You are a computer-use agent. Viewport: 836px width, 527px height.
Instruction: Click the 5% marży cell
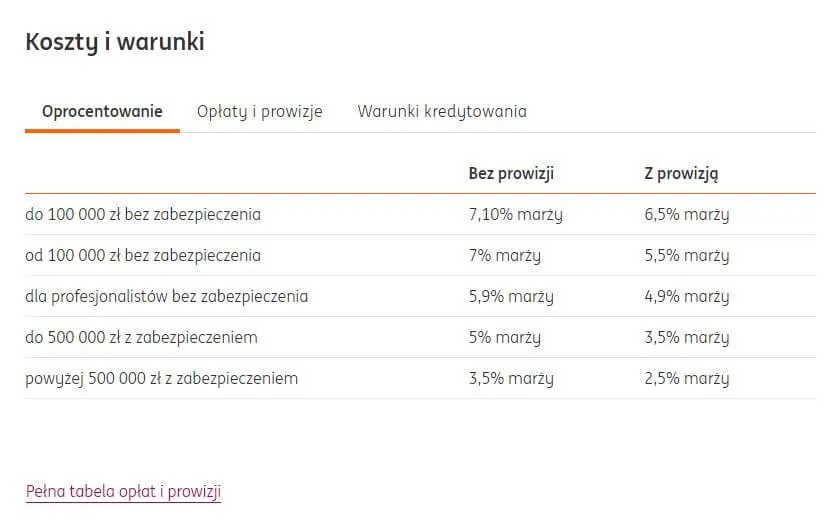tap(504, 337)
